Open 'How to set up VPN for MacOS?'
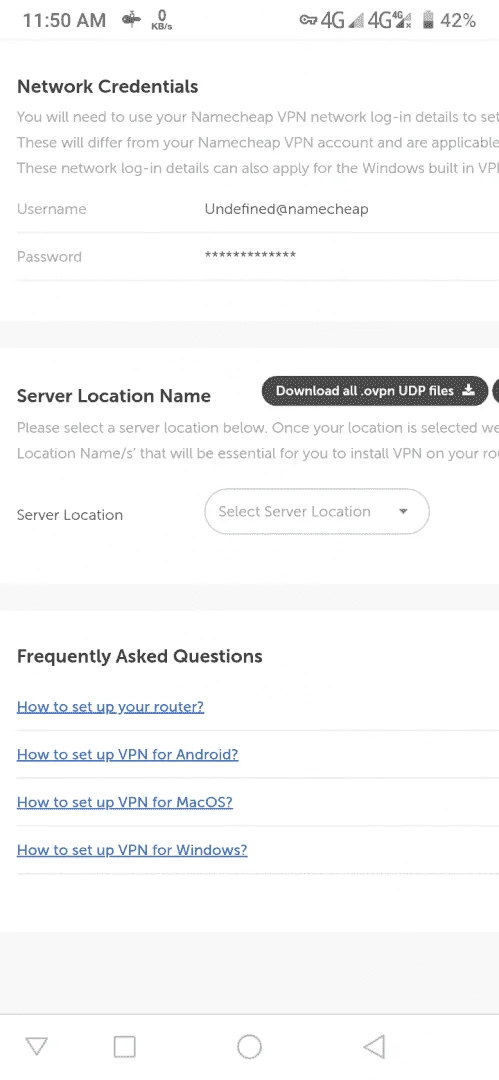499x1080 pixels. tap(125, 802)
